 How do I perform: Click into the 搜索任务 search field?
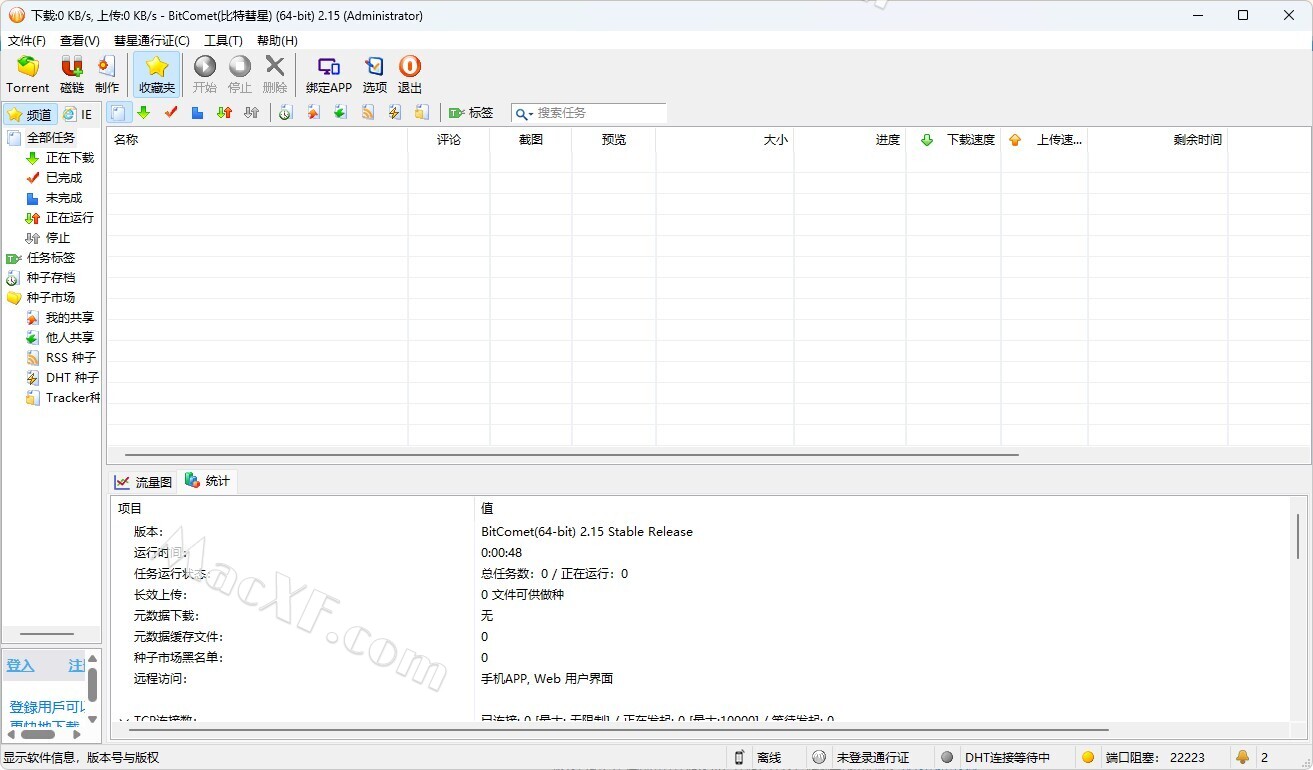coord(600,113)
